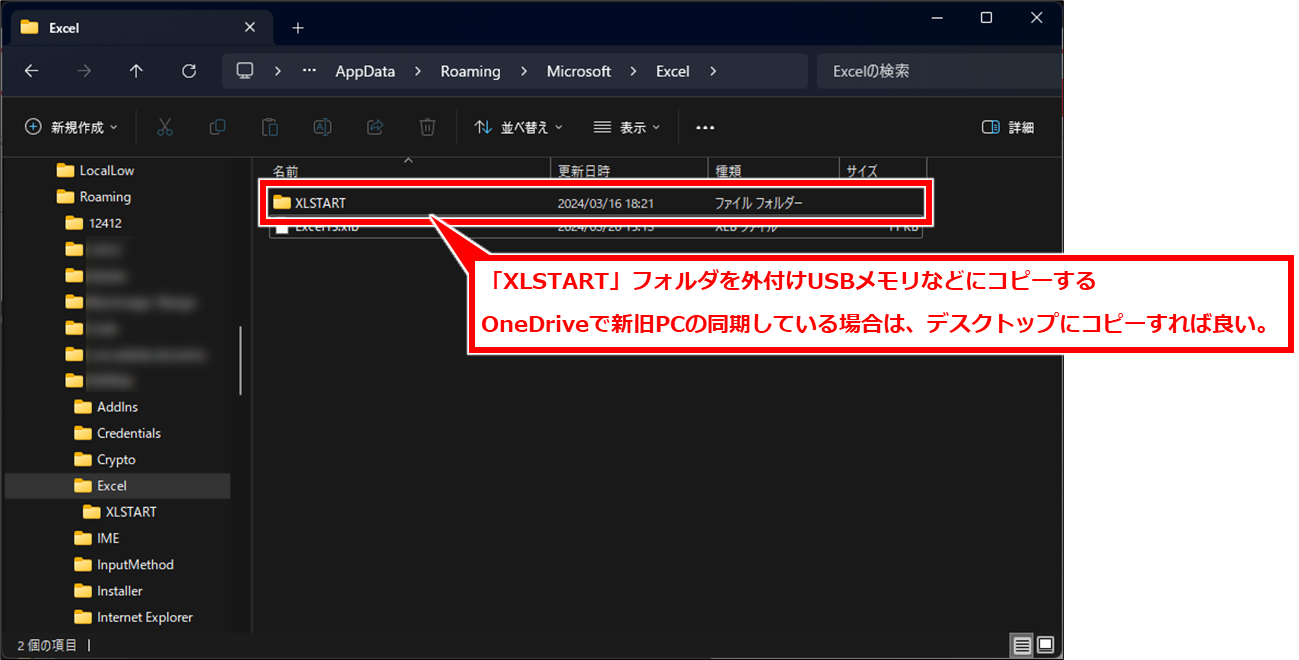Select Excel folder in navigation tree
This screenshot has height=660, width=1299.
pos(118,486)
